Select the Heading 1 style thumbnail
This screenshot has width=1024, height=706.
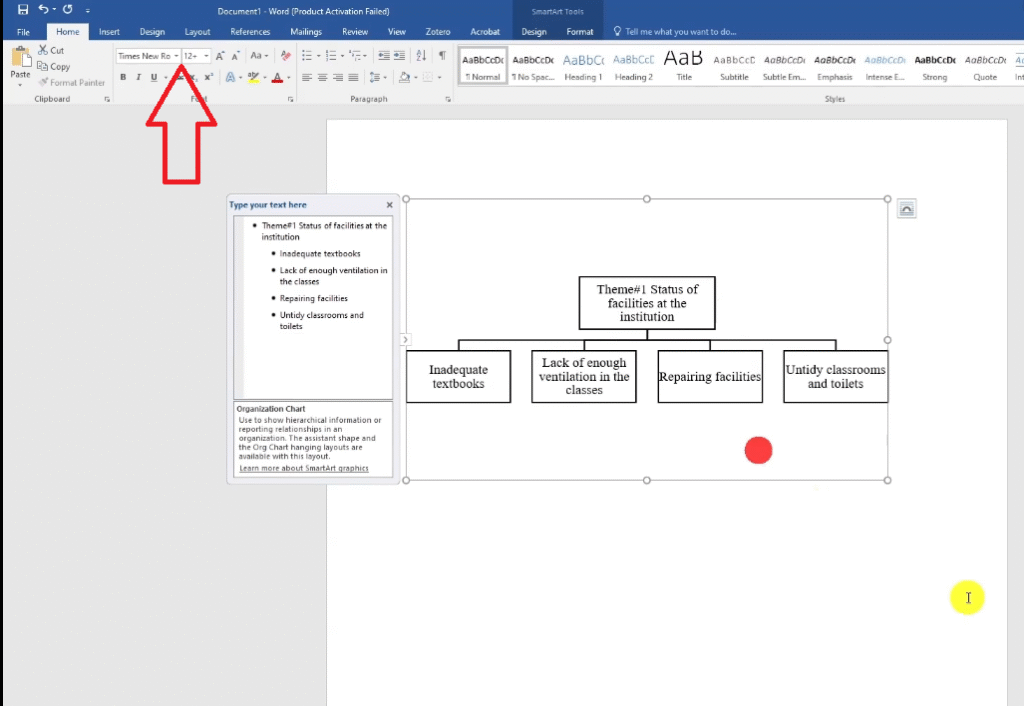(x=583, y=66)
